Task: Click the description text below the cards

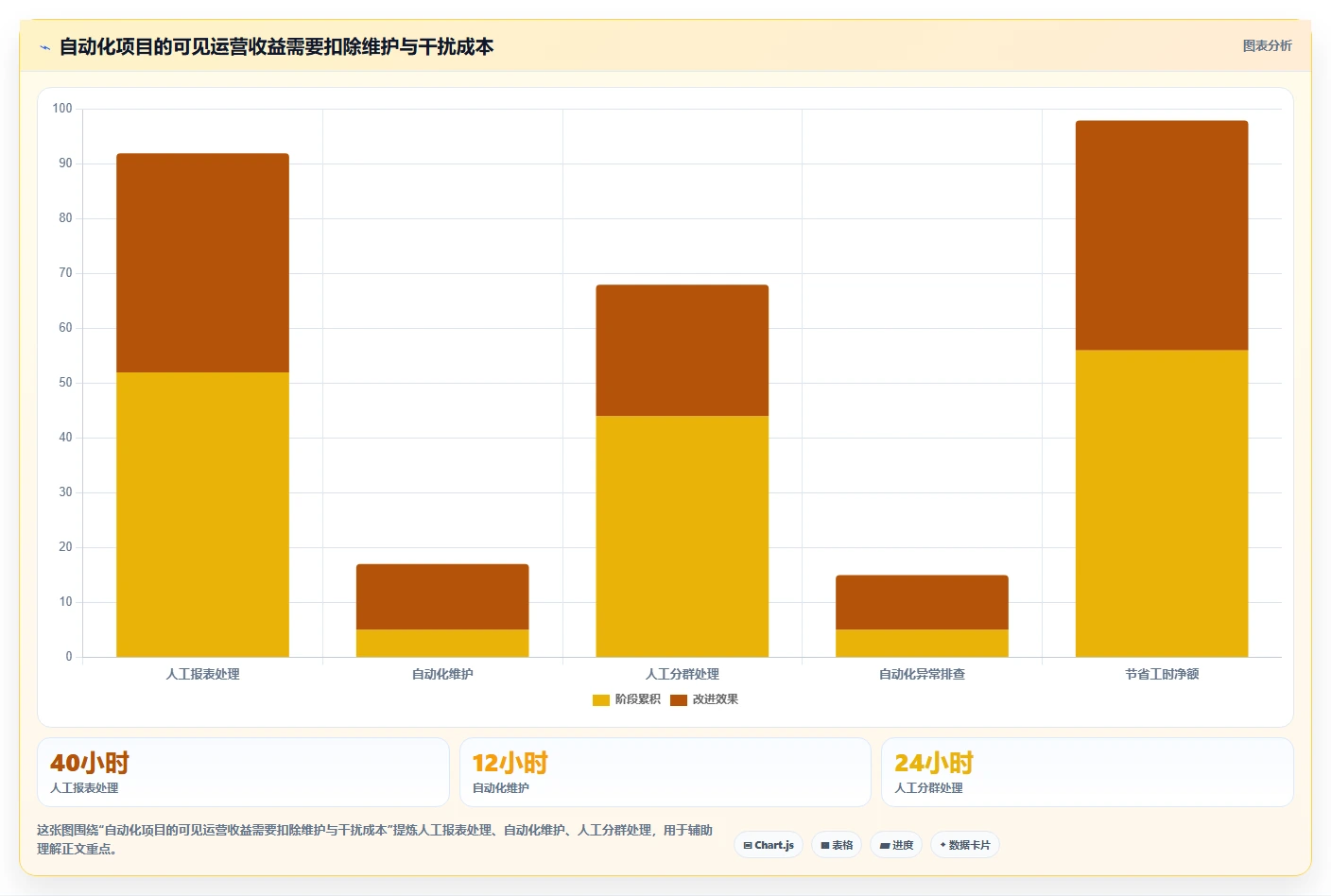Action: pos(374,839)
